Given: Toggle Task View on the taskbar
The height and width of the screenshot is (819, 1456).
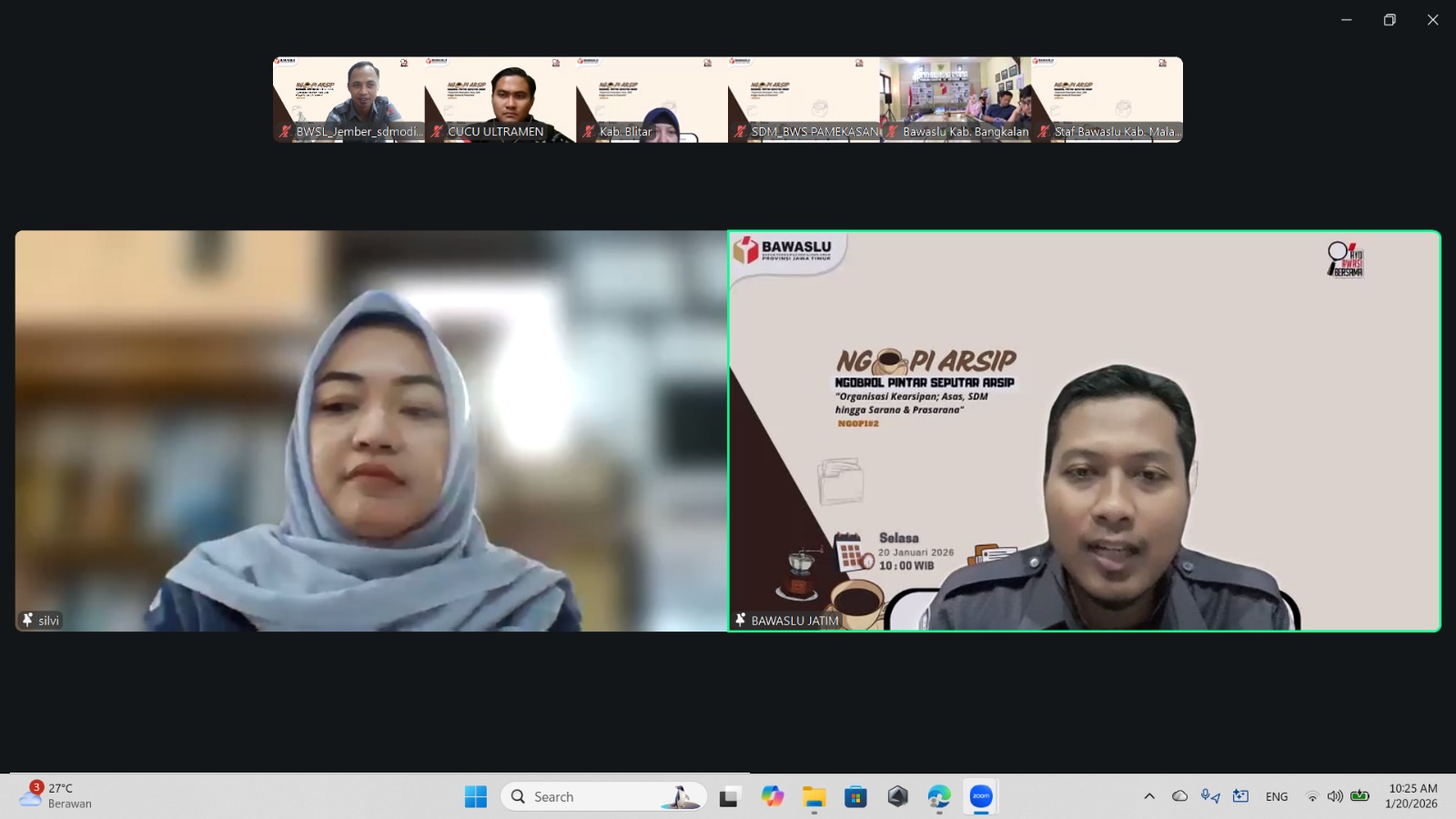Looking at the screenshot, I should (x=730, y=796).
